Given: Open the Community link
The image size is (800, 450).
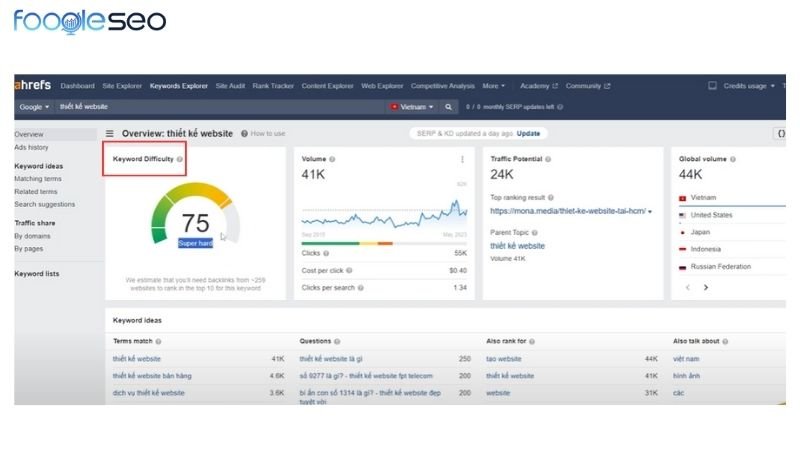Looking at the screenshot, I should pos(588,86).
